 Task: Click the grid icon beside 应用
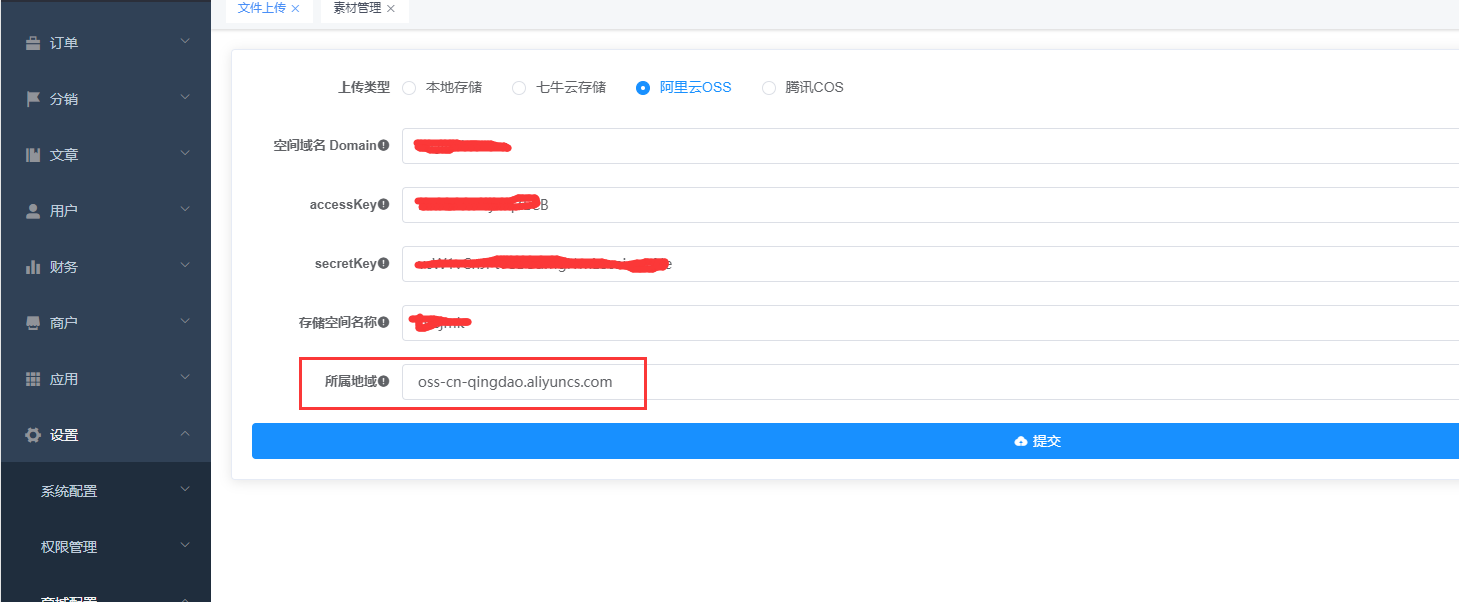(33, 379)
